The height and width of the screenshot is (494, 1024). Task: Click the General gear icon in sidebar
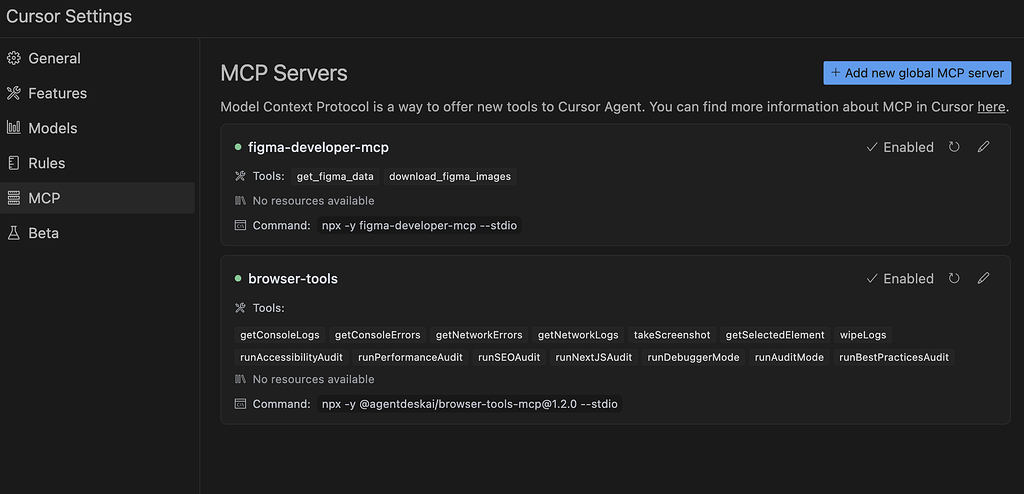click(14, 58)
